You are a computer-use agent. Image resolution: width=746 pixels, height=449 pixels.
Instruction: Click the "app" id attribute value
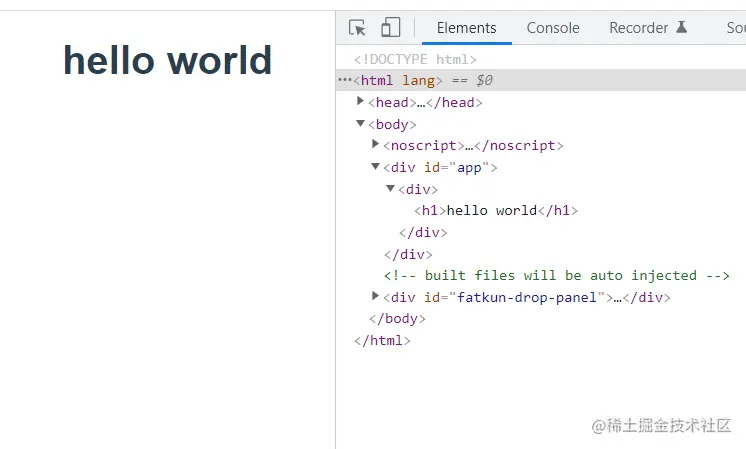click(469, 167)
